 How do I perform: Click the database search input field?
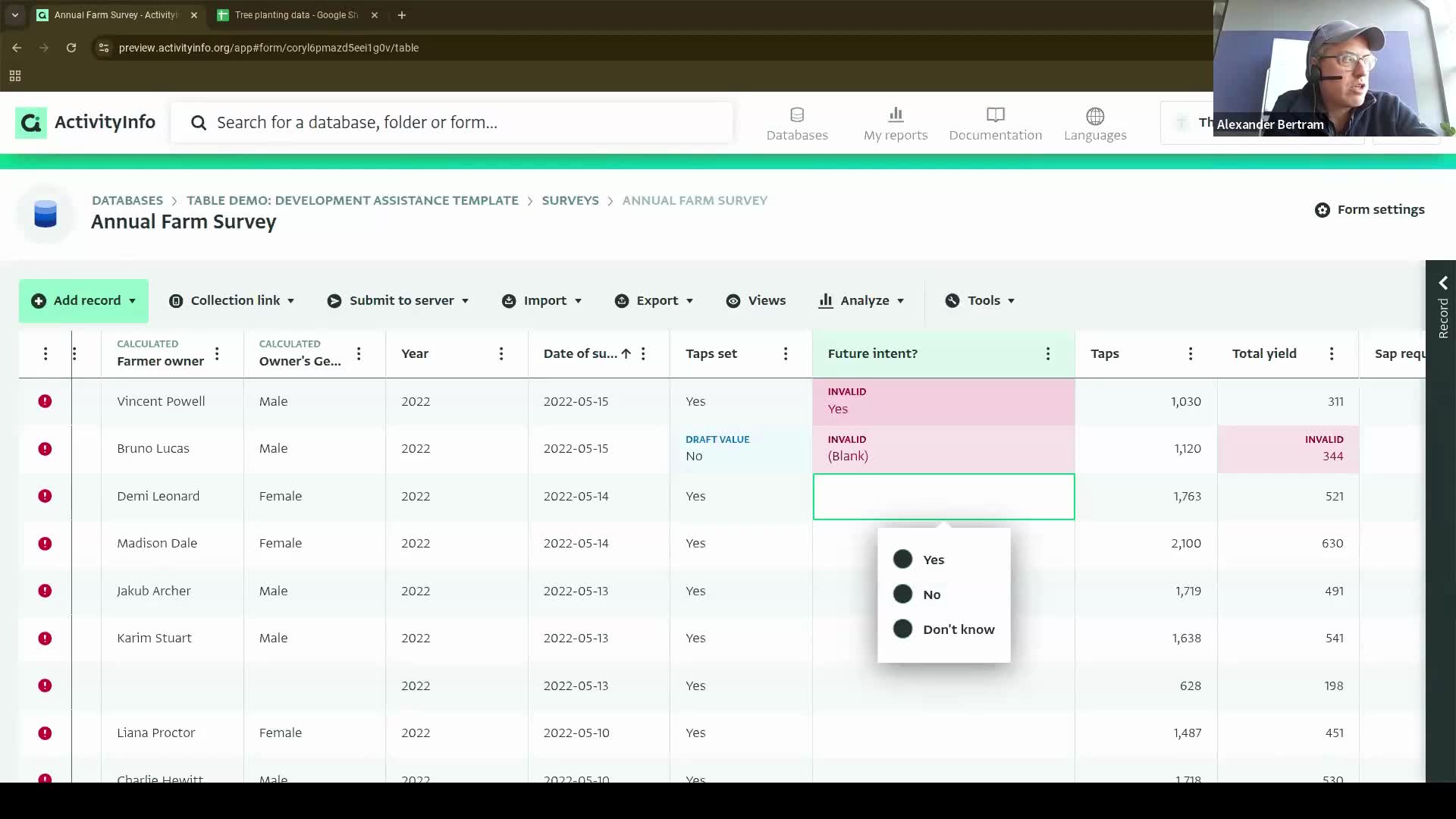point(452,123)
